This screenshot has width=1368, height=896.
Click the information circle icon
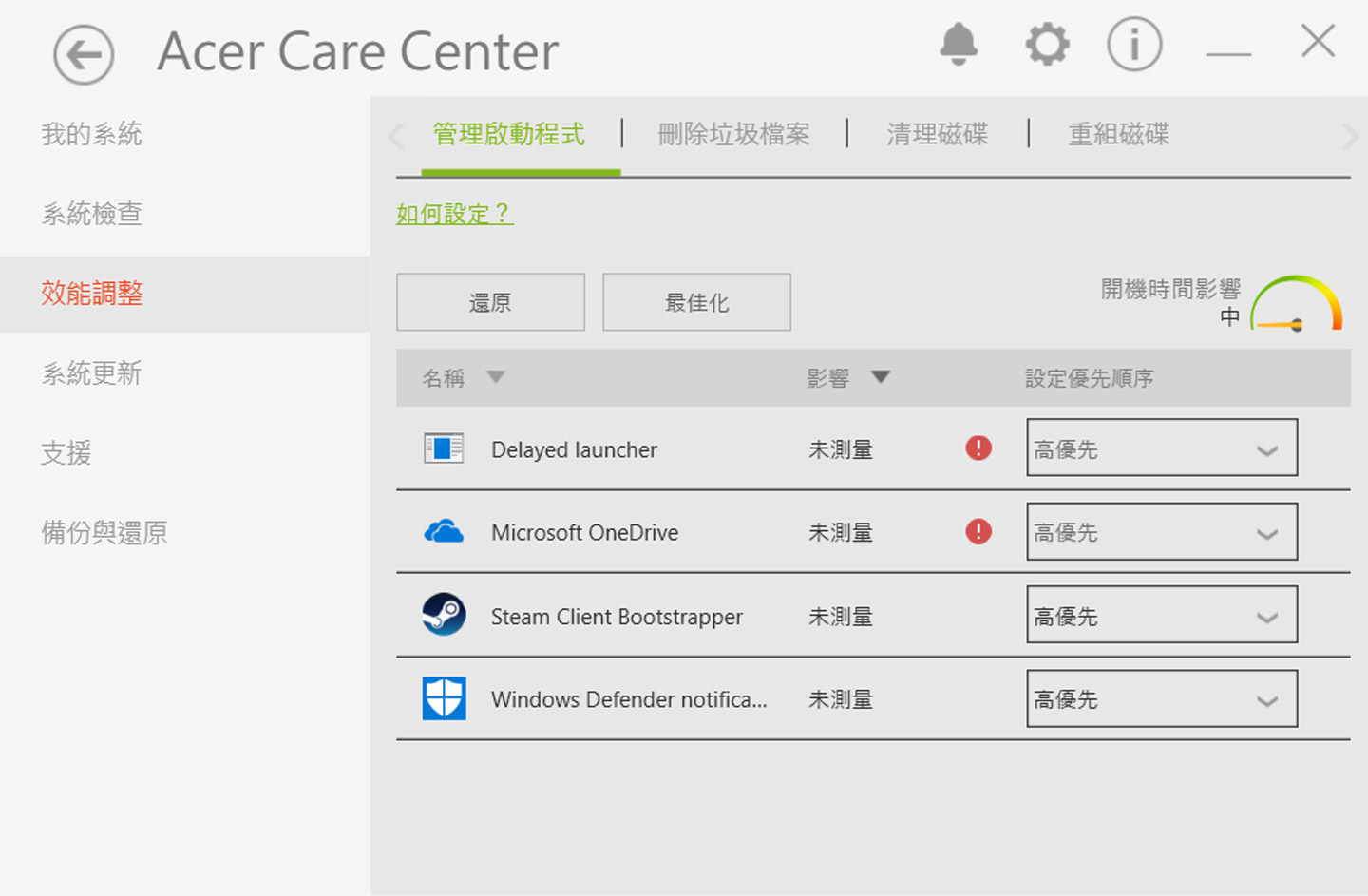(1134, 44)
